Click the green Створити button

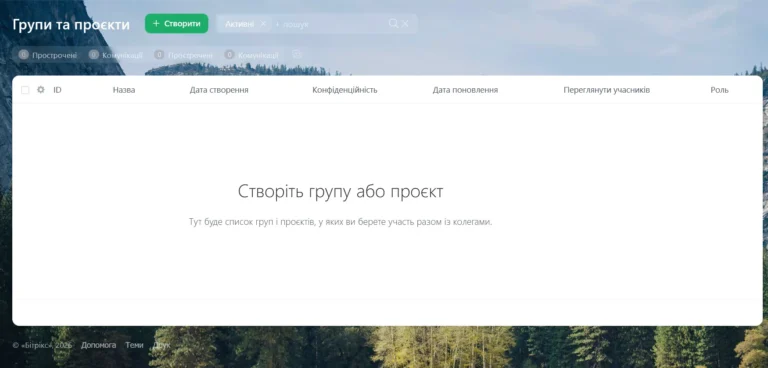(176, 24)
